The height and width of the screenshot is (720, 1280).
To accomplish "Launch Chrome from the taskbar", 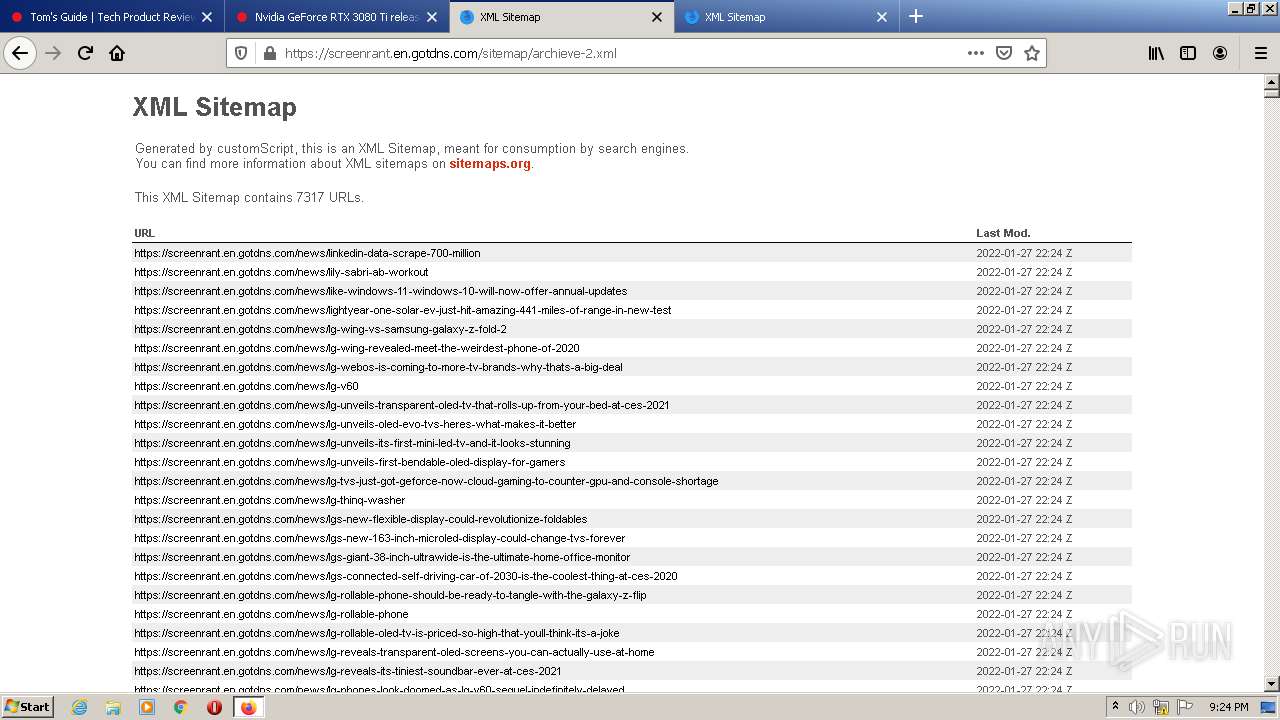I will click(180, 707).
